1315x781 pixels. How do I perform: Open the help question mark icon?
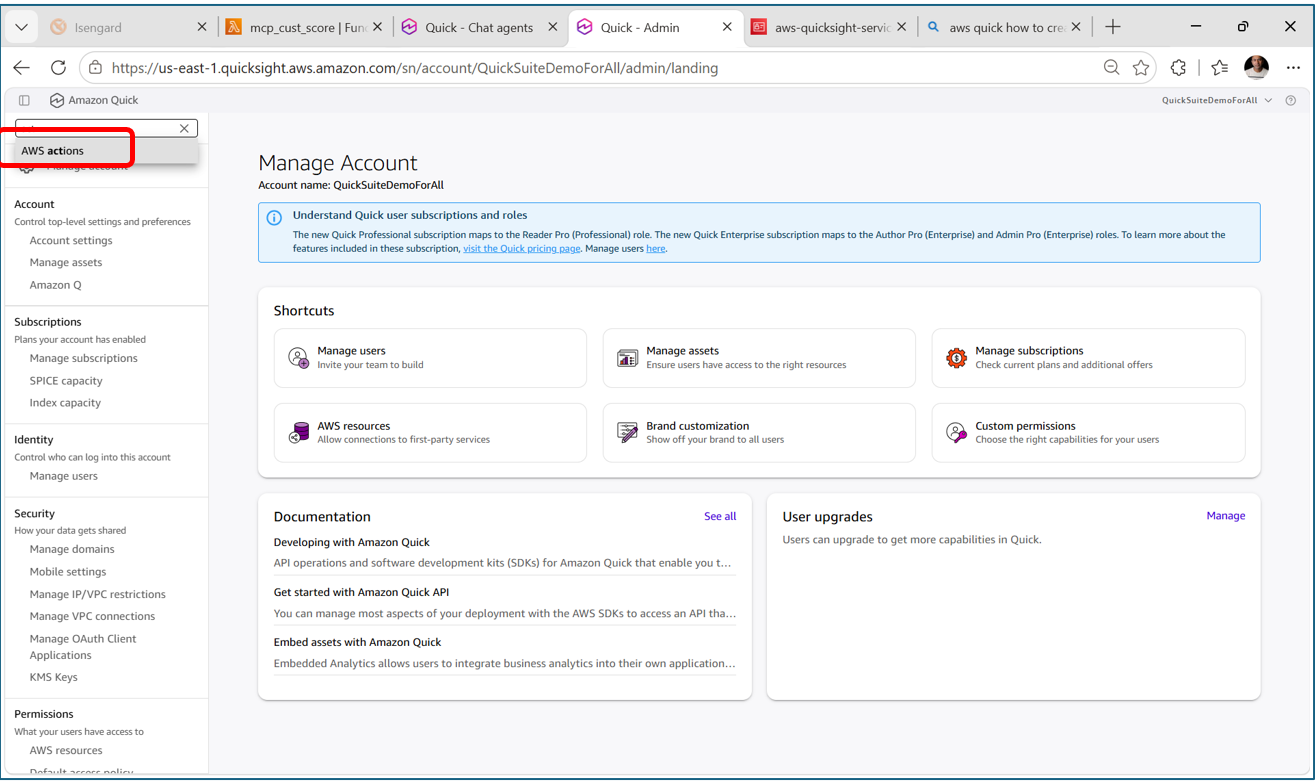(x=1290, y=100)
